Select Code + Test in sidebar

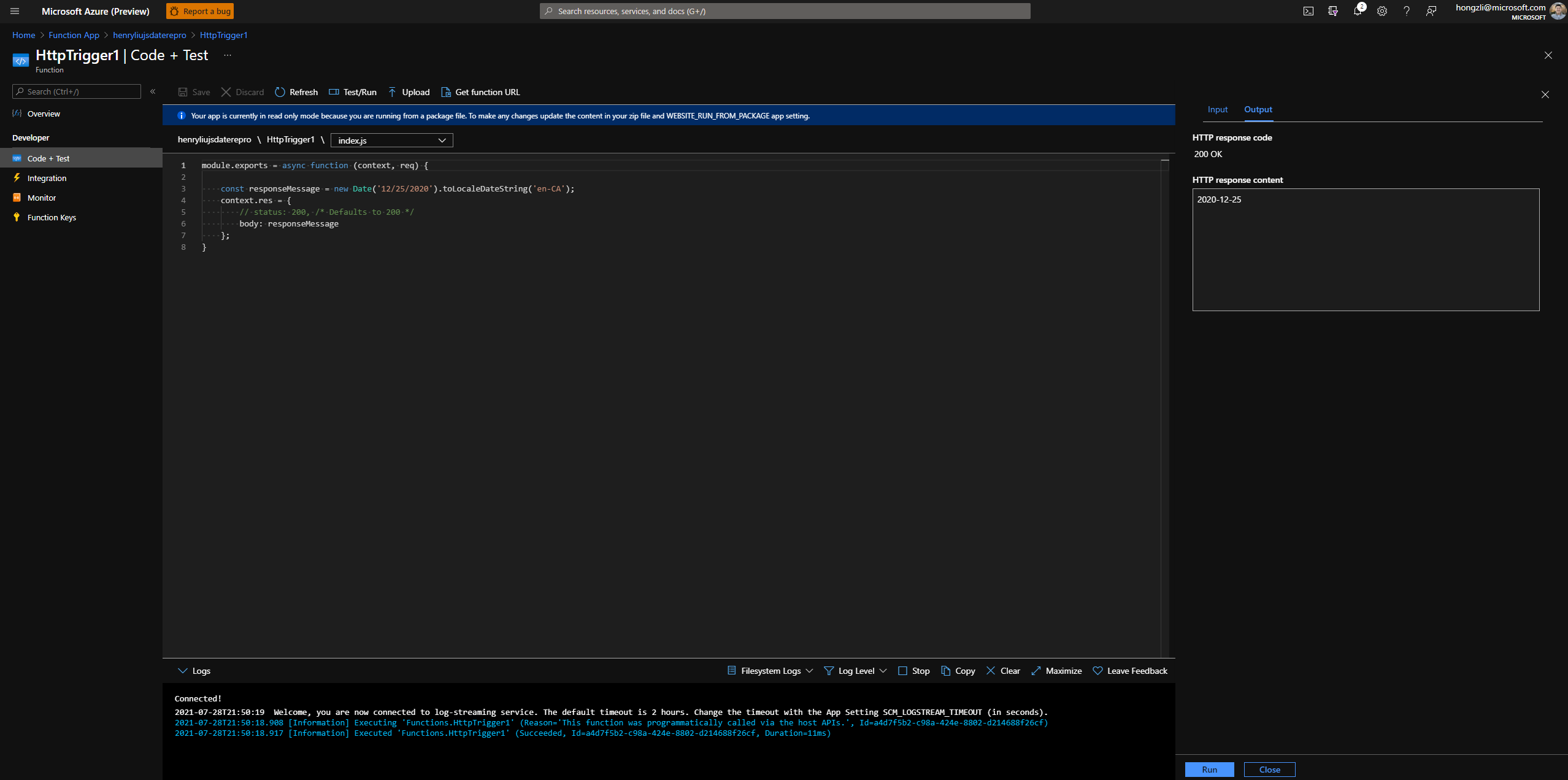tap(48, 158)
